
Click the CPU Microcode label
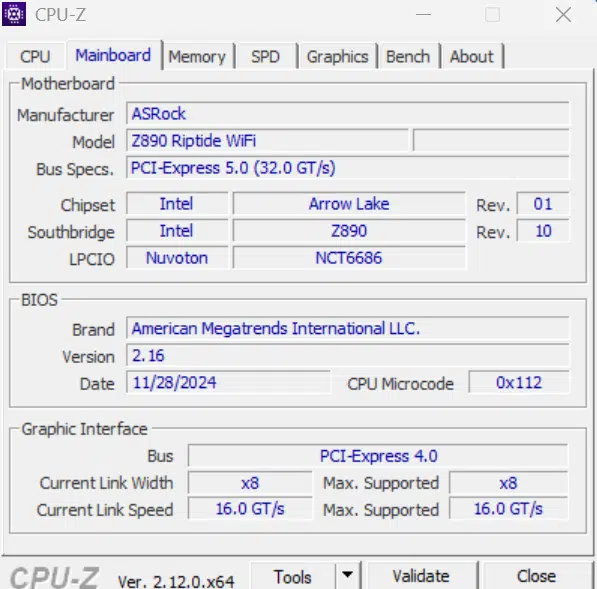[401, 384]
